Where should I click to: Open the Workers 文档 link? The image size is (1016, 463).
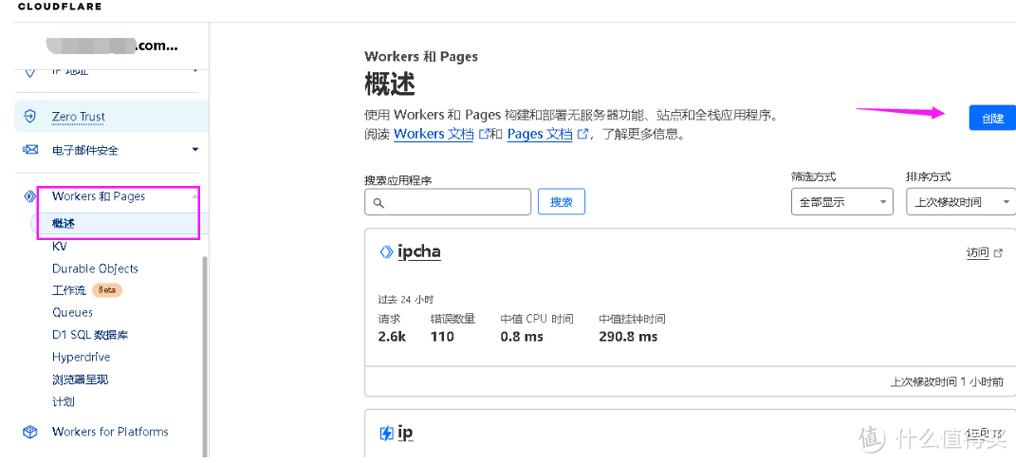tap(433, 135)
